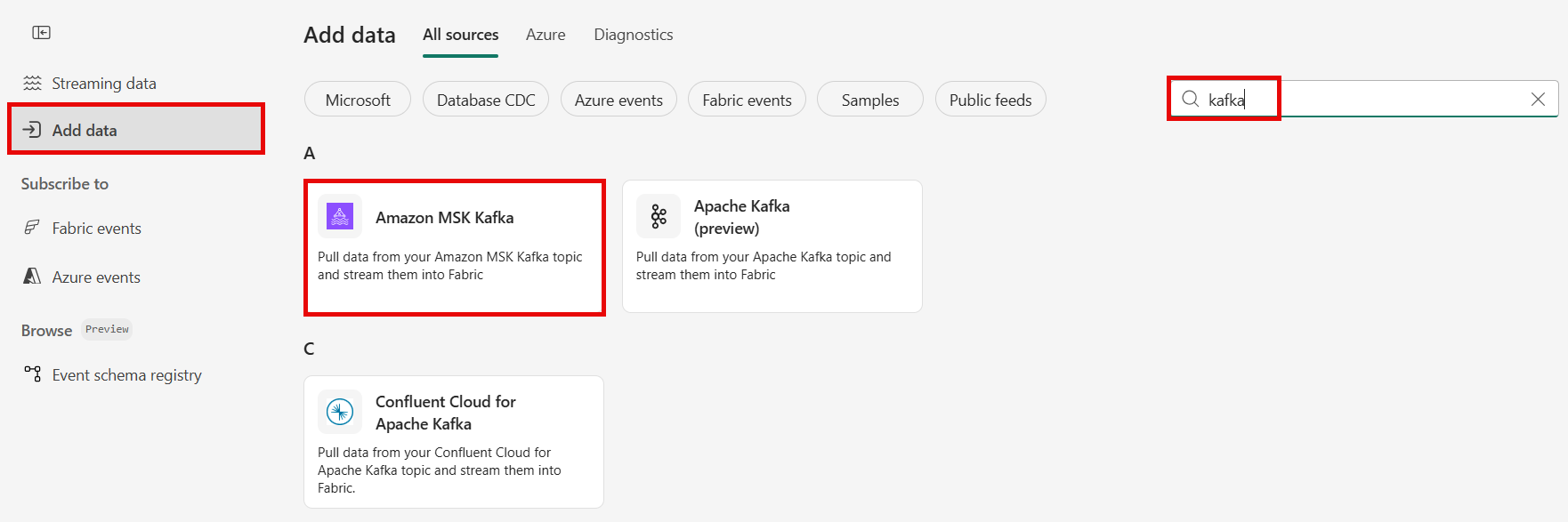Click the search magnifier icon
Viewport: 1568px width, 522px height.
pyautogui.click(x=1190, y=99)
